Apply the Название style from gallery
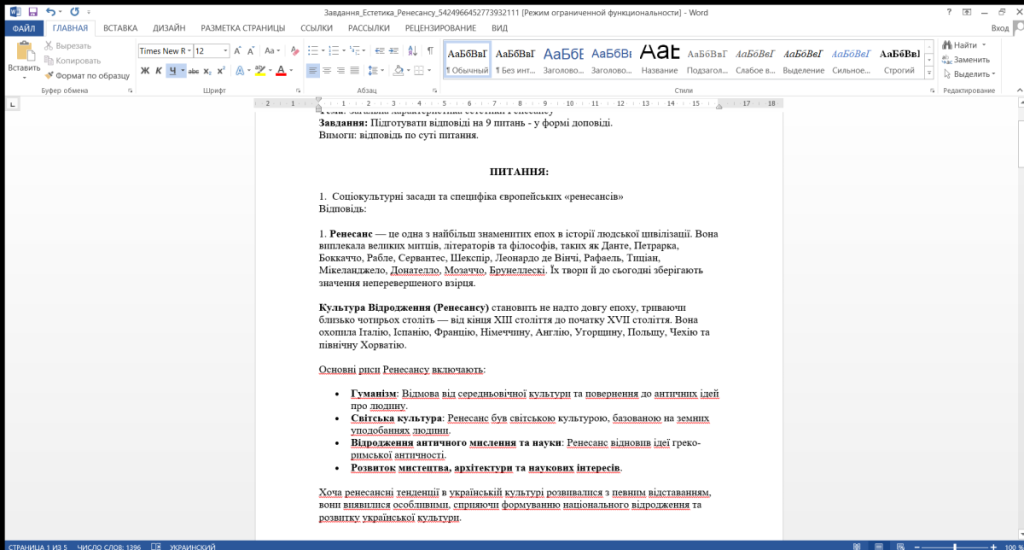The width and height of the screenshot is (1024, 550). point(660,60)
